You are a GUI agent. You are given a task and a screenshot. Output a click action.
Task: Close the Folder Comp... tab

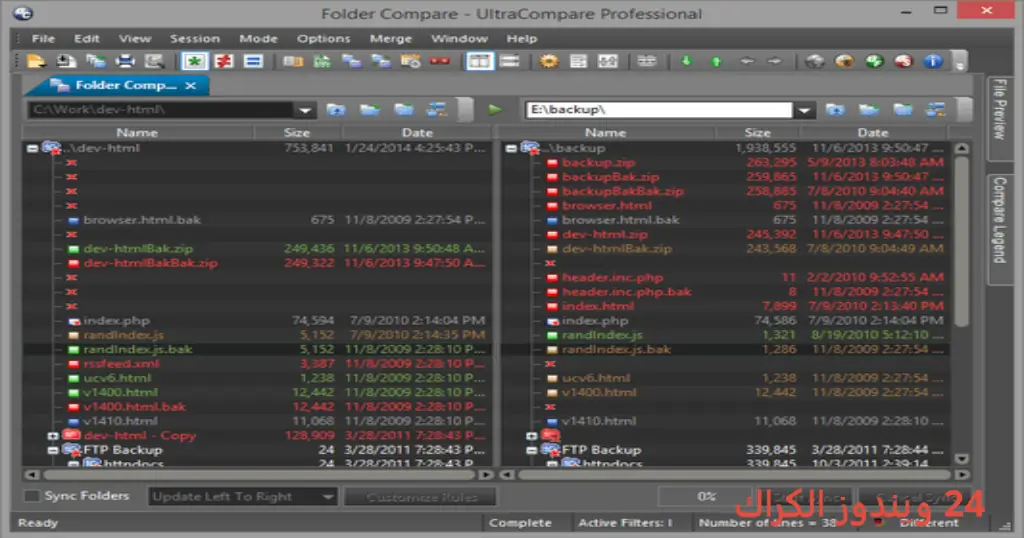190,86
